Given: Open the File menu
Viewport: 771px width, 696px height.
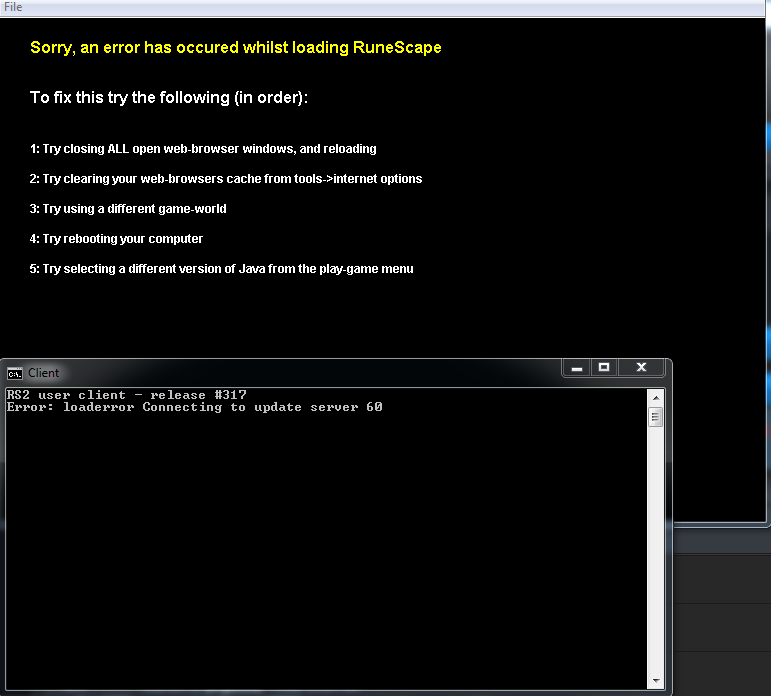Looking at the screenshot, I should (13, 7).
